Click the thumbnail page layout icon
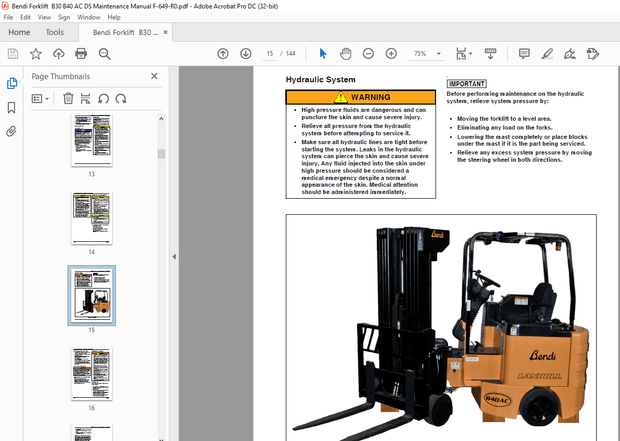The height and width of the screenshot is (441, 620). coord(85,98)
